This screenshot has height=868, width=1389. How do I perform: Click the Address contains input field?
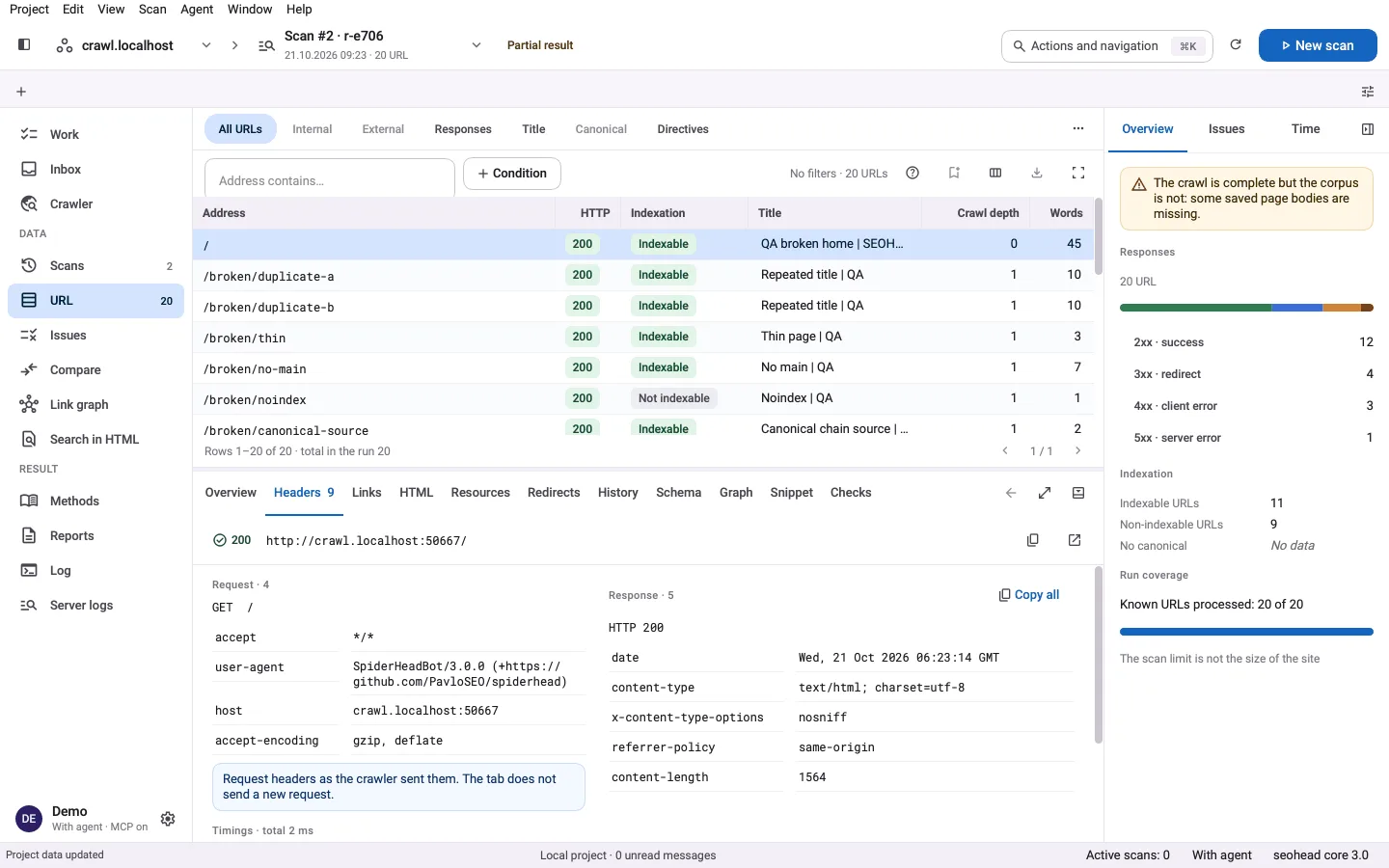(x=330, y=180)
